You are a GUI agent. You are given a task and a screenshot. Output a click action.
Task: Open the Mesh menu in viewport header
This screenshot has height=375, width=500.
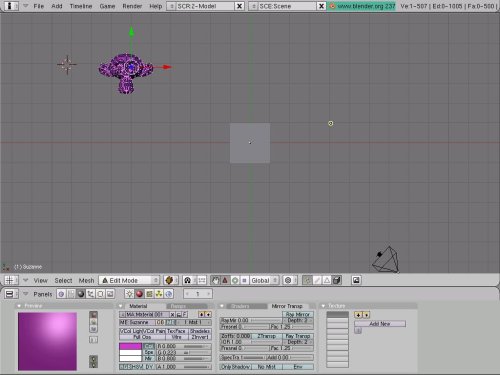(x=86, y=280)
